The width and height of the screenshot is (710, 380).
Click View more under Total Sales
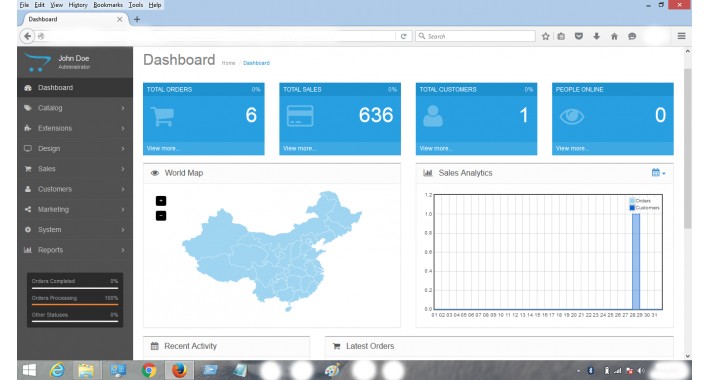pyautogui.click(x=299, y=149)
